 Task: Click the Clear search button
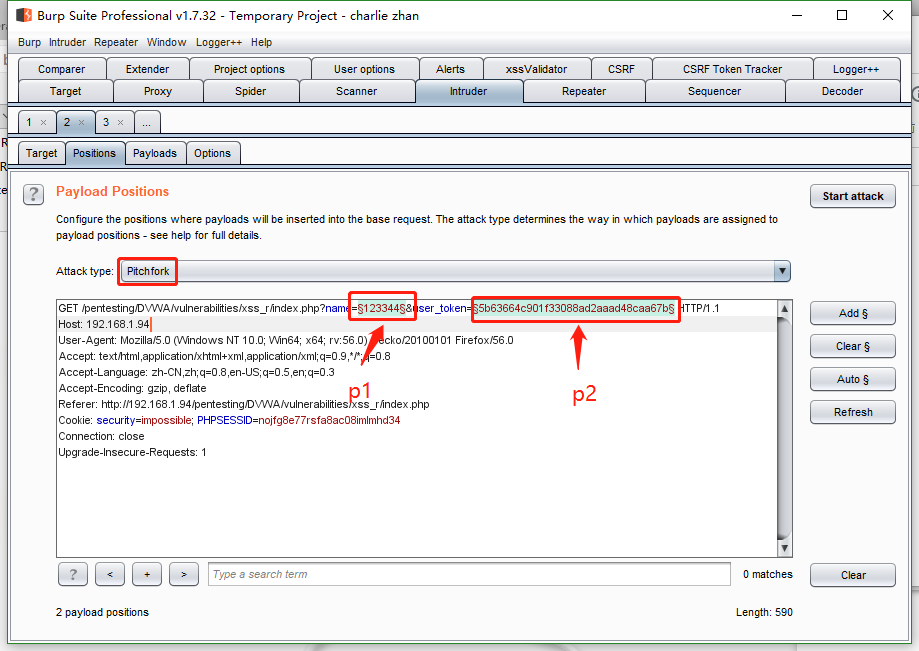853,575
